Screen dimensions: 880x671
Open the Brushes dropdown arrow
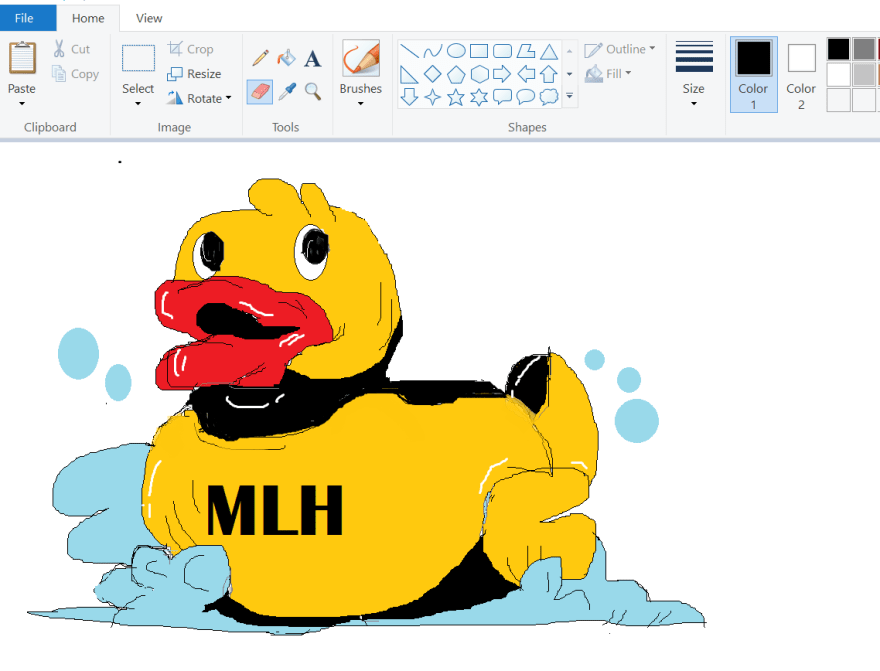[360, 104]
